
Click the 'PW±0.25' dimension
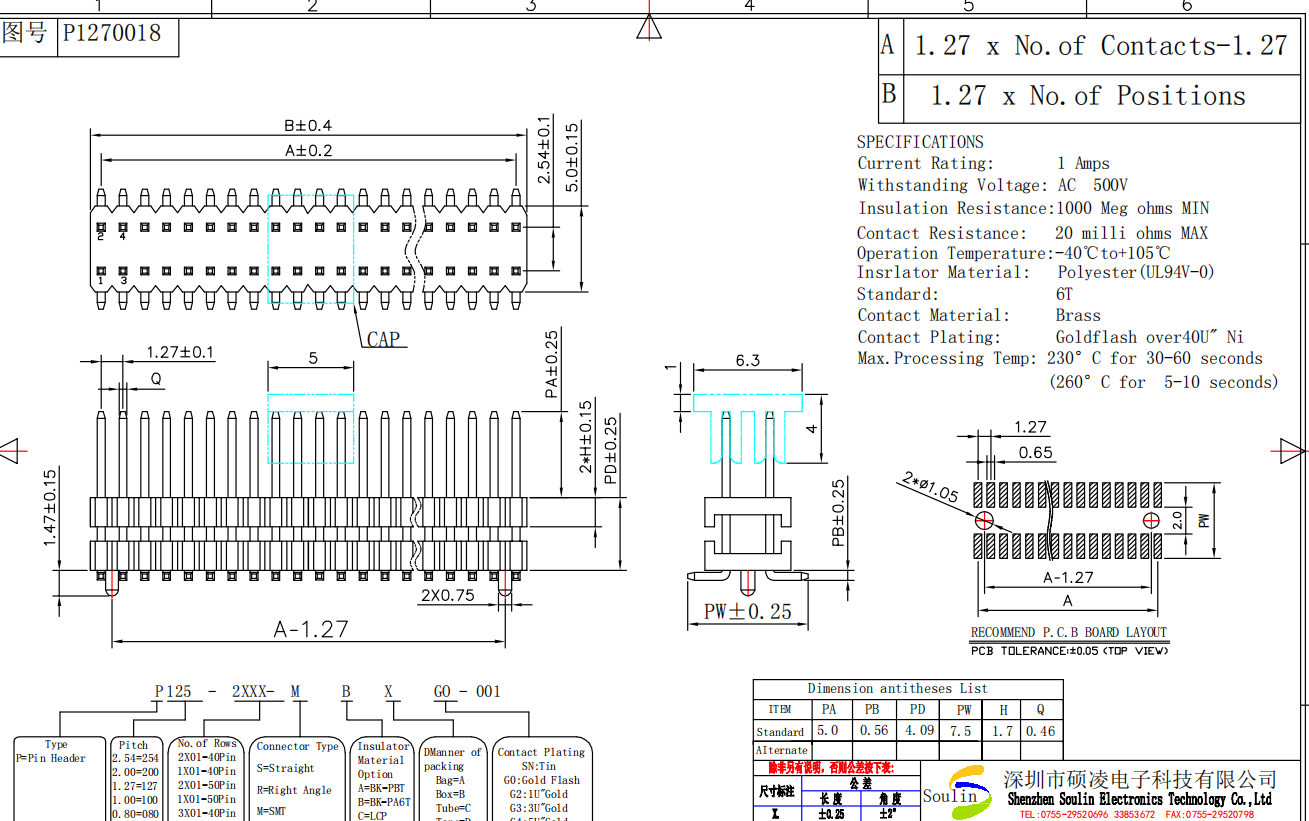(748, 612)
